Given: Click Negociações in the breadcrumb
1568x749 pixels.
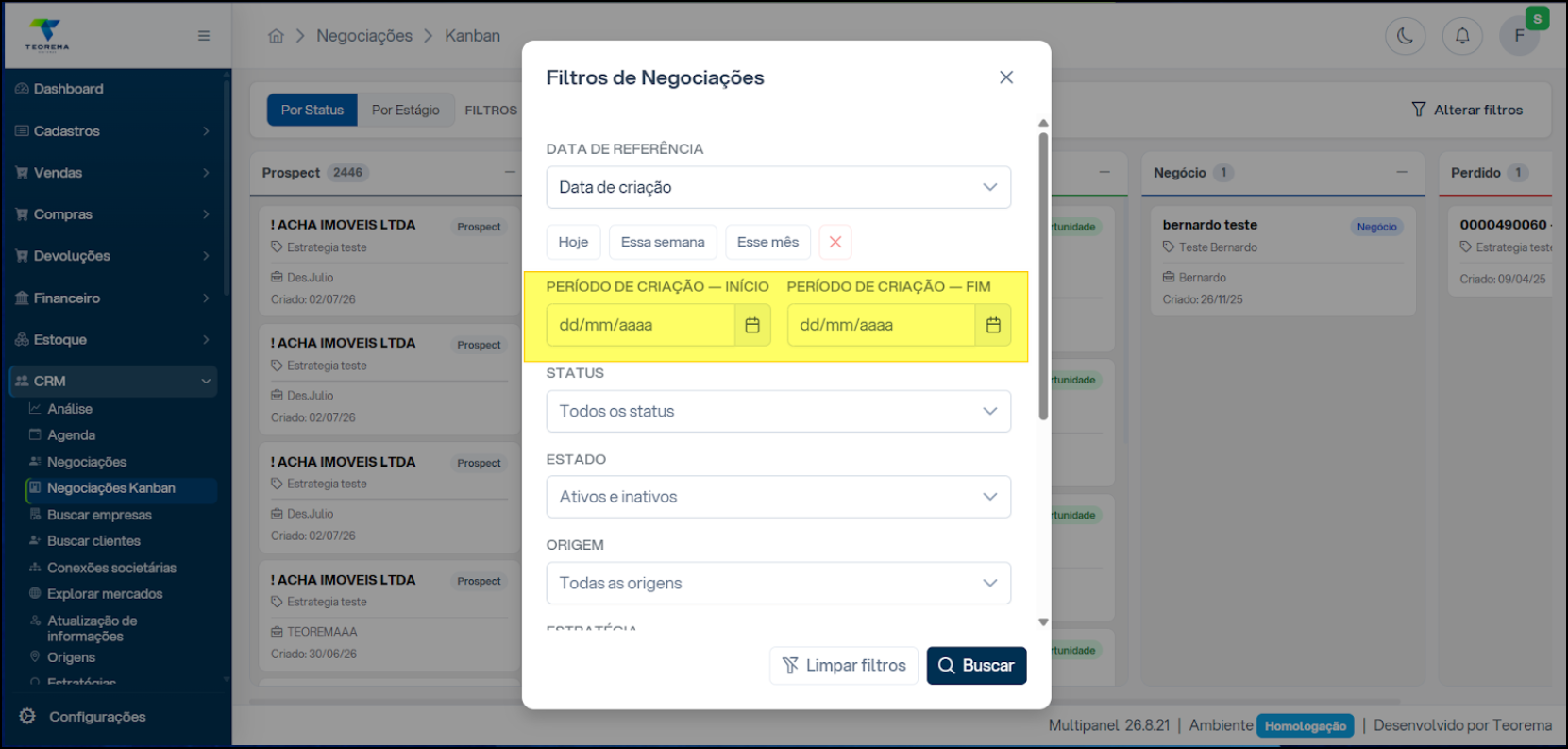Looking at the screenshot, I should (364, 36).
